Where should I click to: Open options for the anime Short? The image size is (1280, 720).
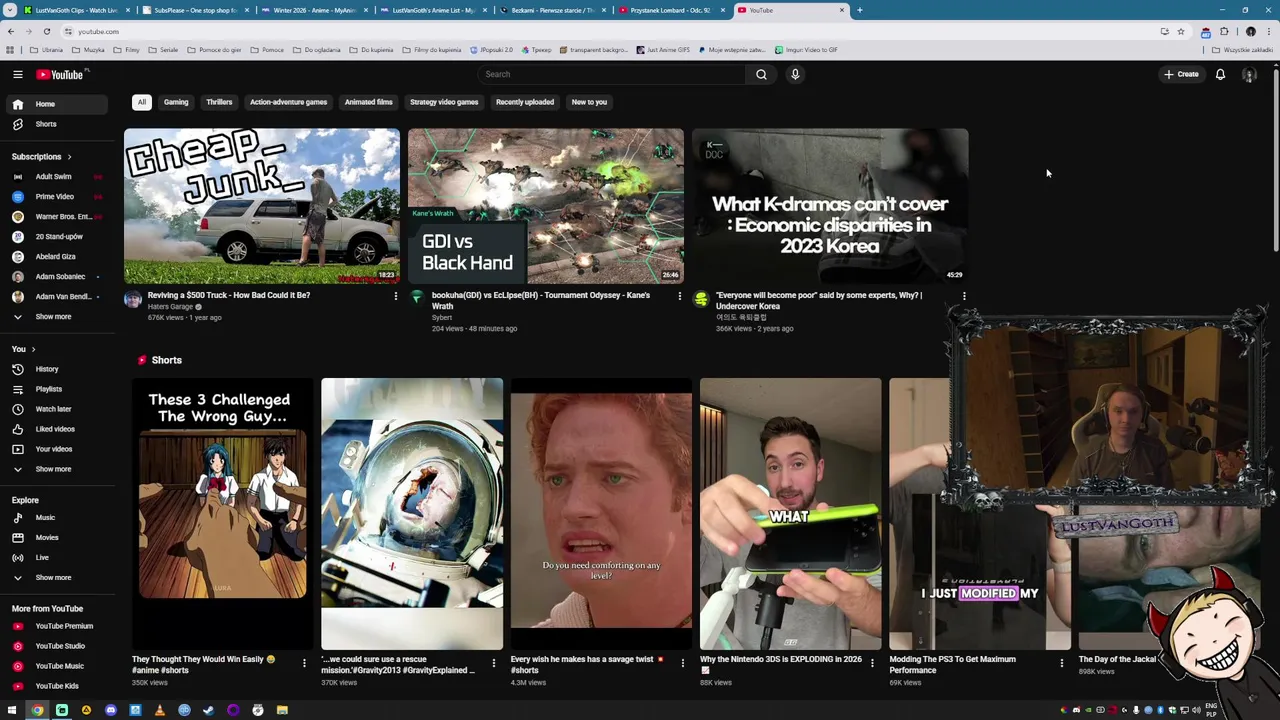pyautogui.click(x=304, y=662)
